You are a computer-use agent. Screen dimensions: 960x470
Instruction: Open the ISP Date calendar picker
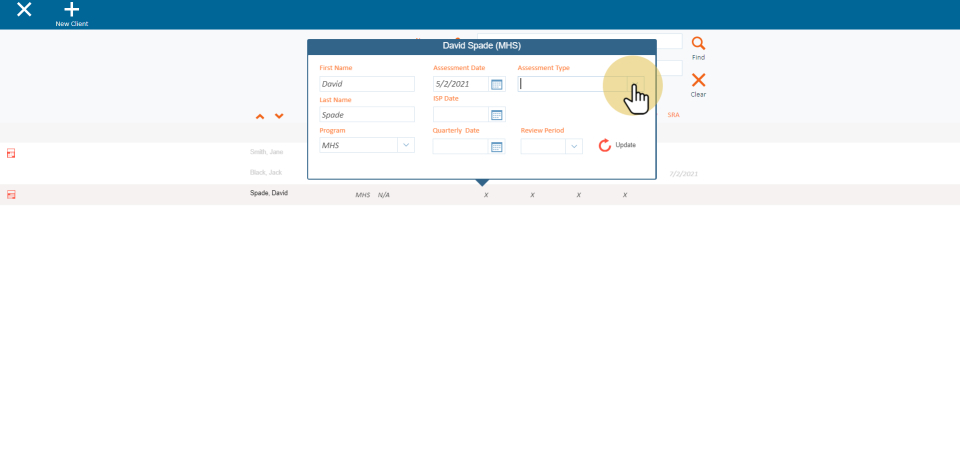tap(496, 115)
